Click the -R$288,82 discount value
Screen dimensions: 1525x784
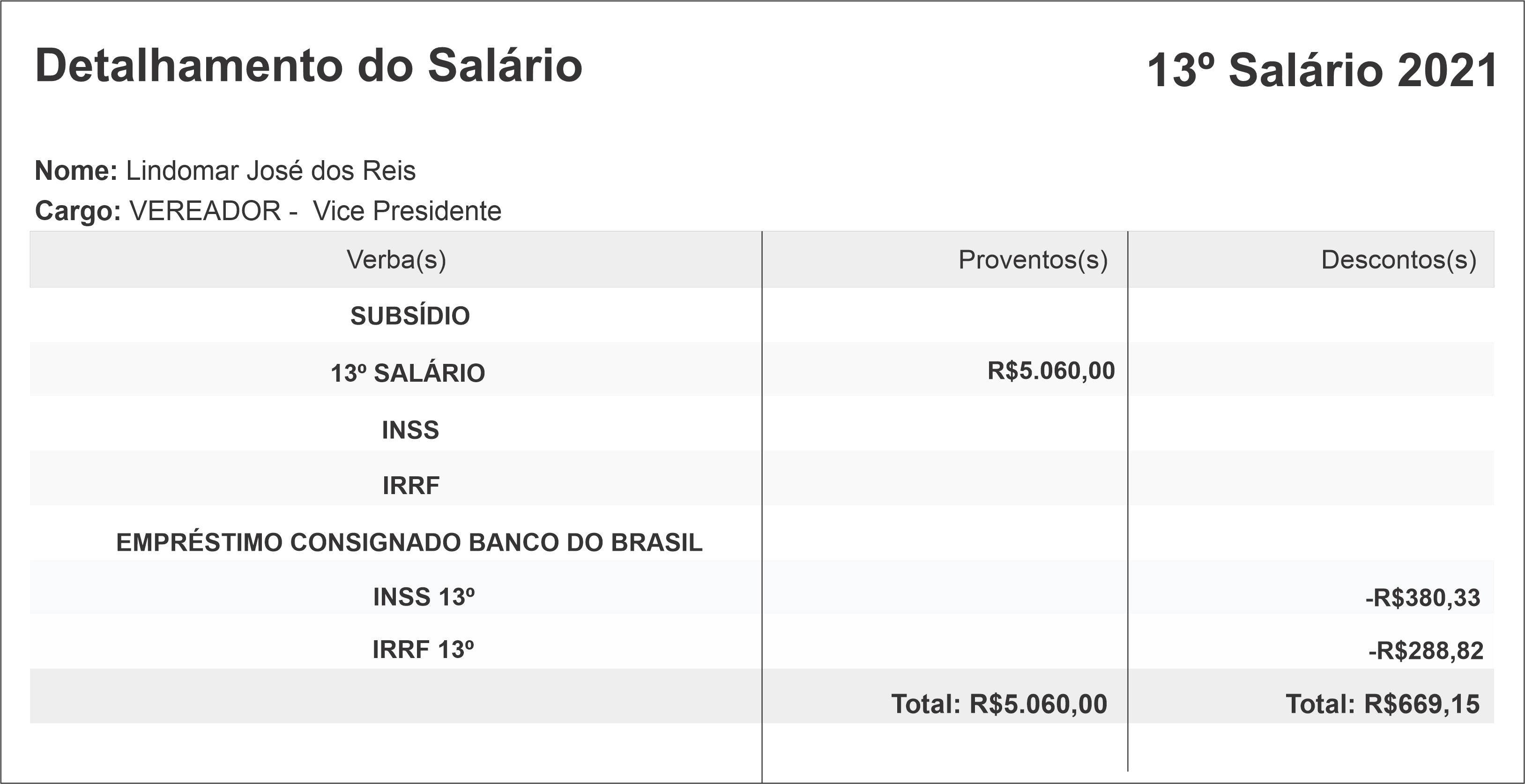click(1426, 651)
